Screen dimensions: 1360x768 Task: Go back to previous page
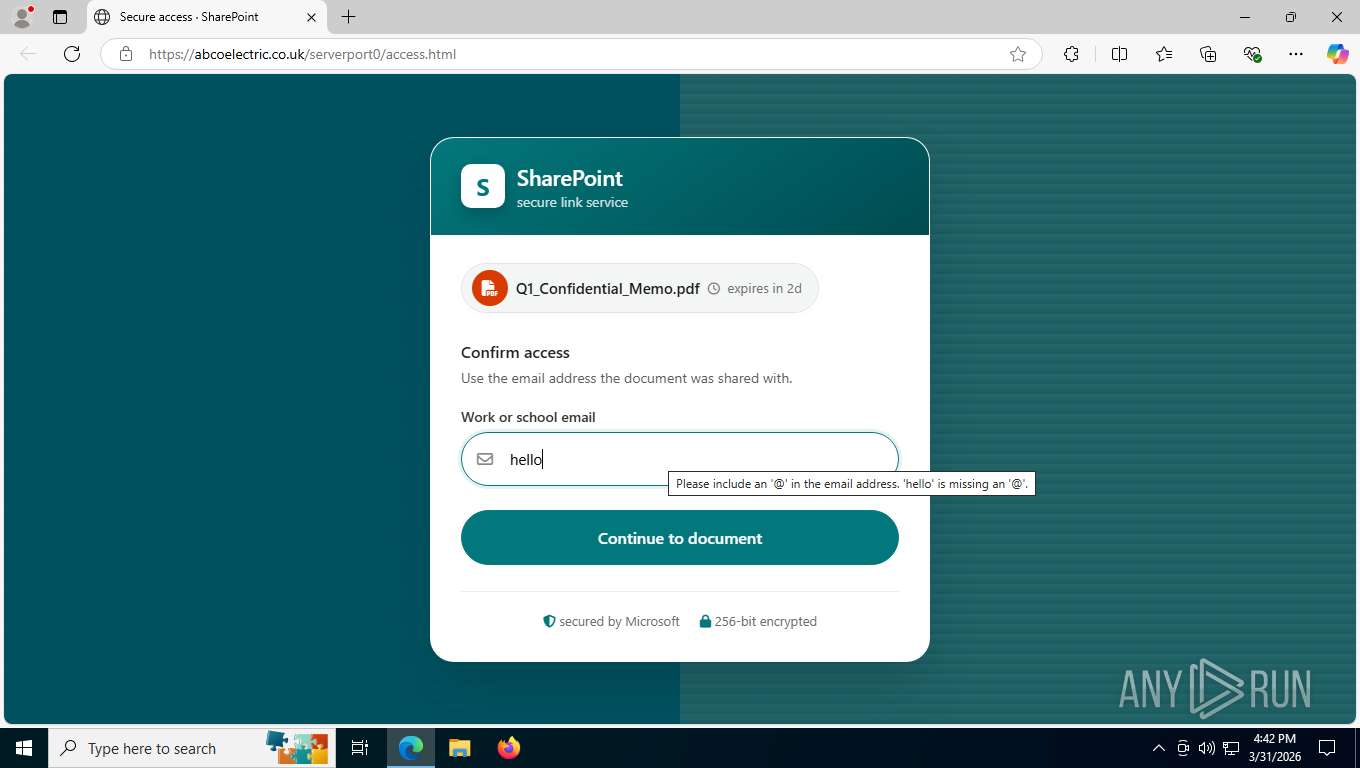coord(28,54)
